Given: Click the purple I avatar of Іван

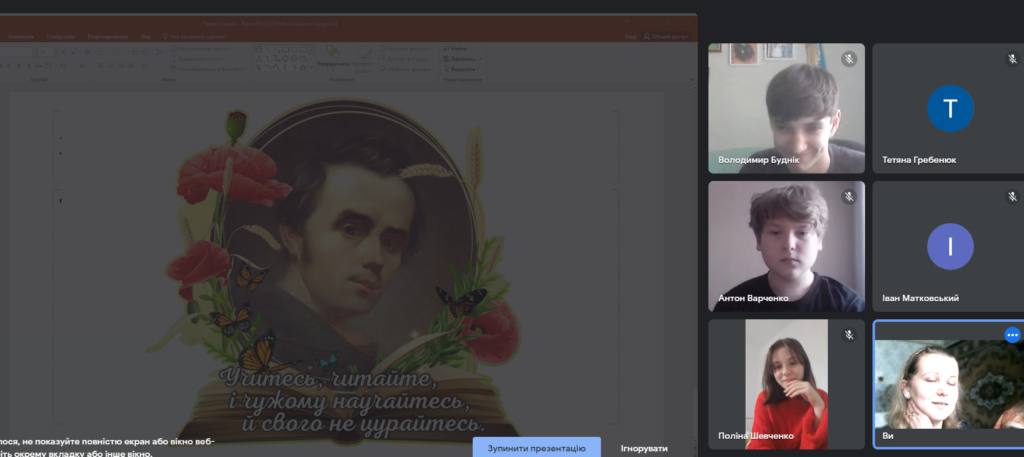Looking at the screenshot, I should (950, 246).
